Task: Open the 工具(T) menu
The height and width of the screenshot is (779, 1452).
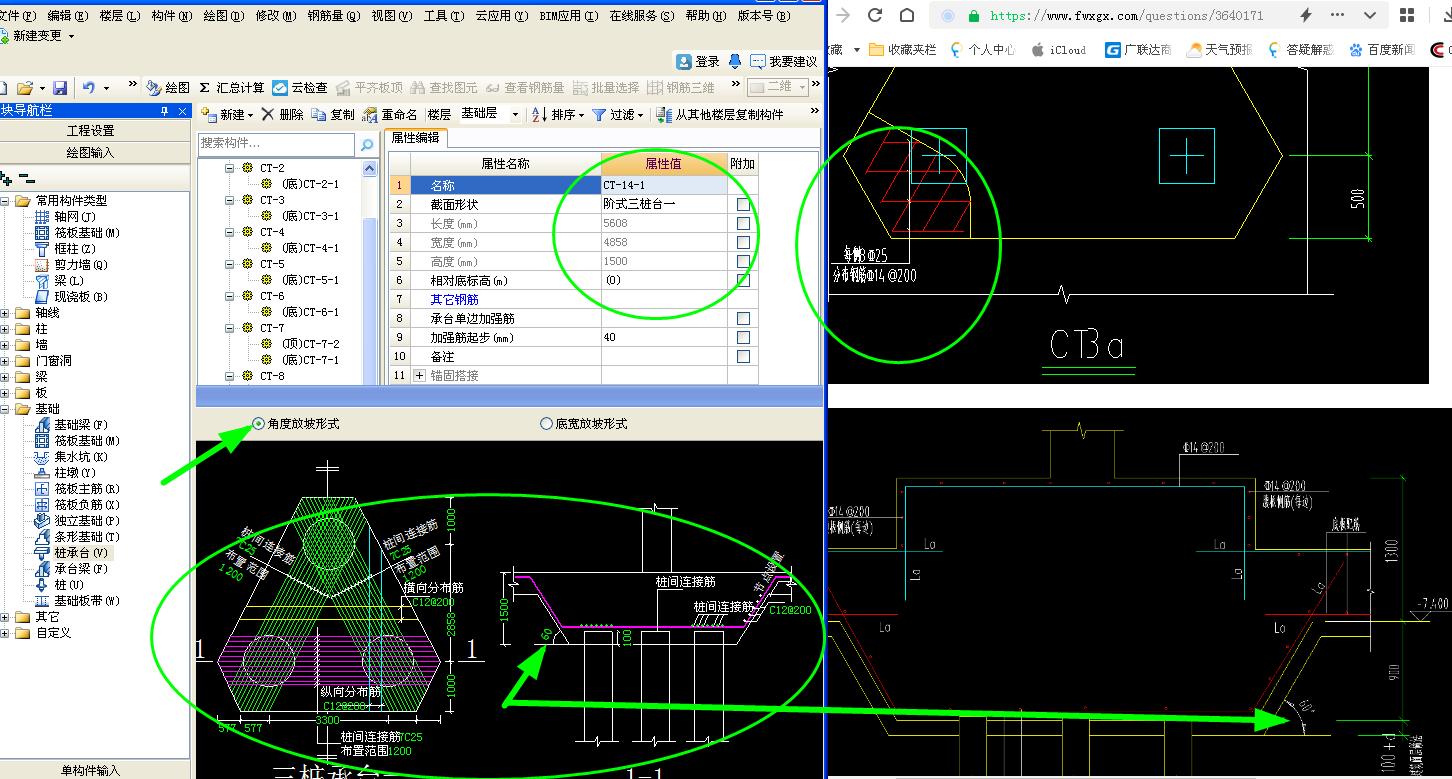Action: click(444, 16)
